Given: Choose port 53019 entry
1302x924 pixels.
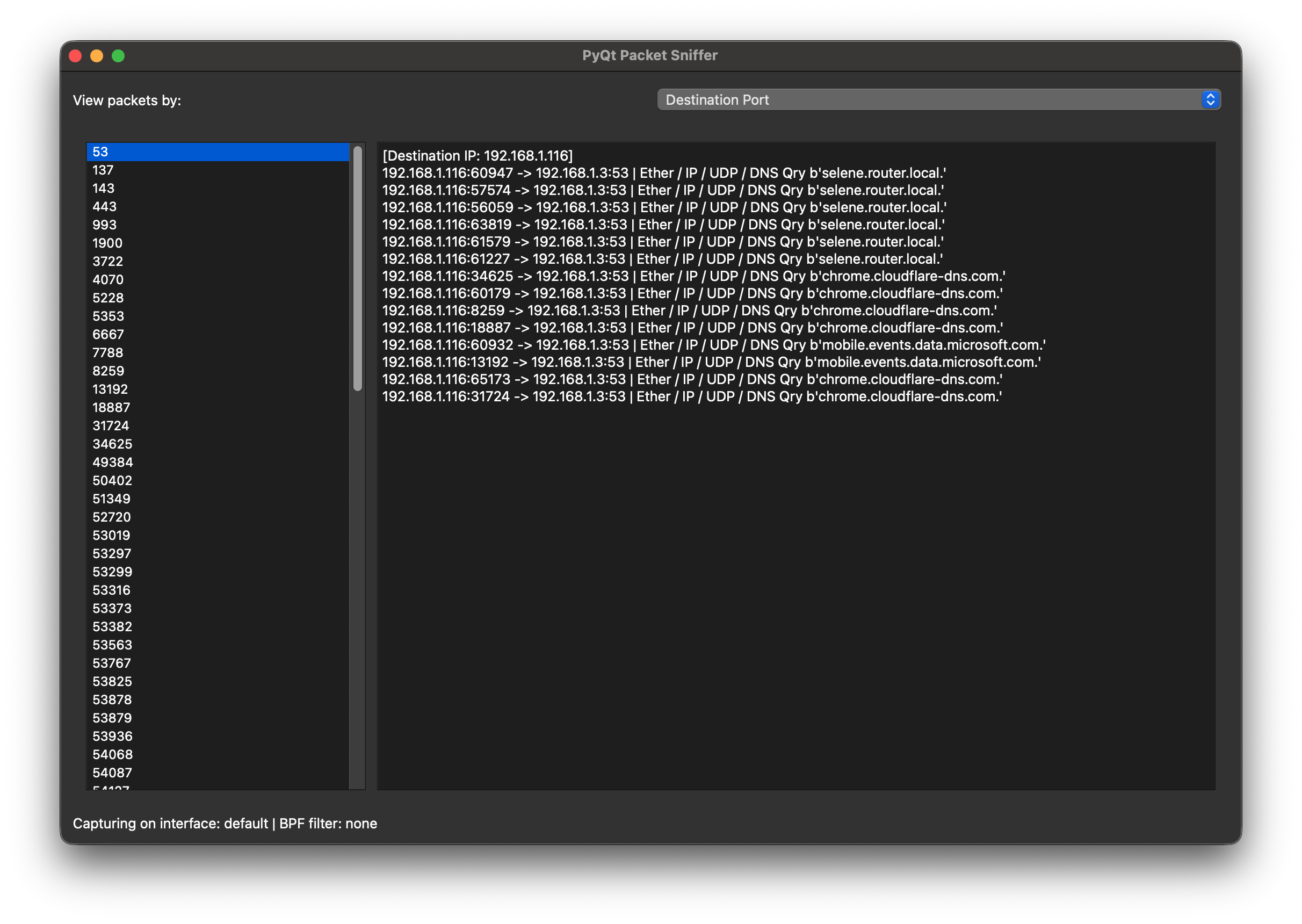Looking at the screenshot, I should [x=112, y=536].
